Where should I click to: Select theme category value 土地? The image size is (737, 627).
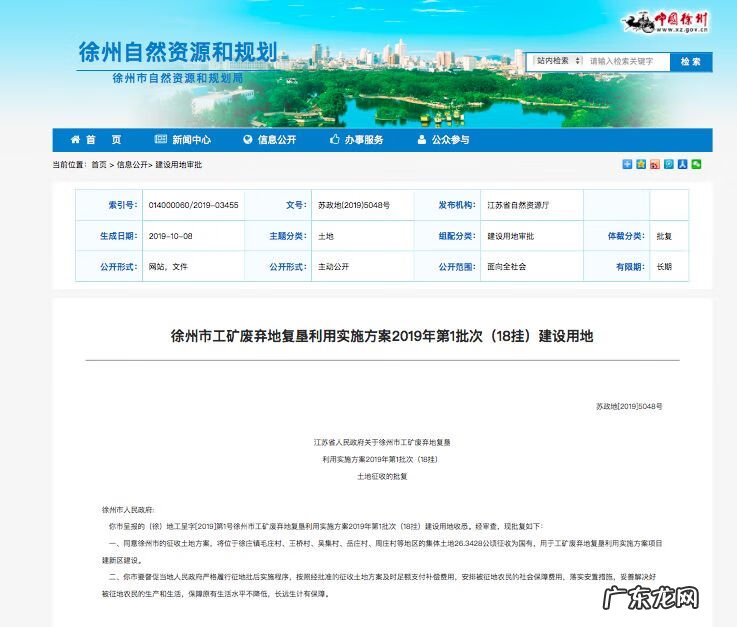[326, 236]
